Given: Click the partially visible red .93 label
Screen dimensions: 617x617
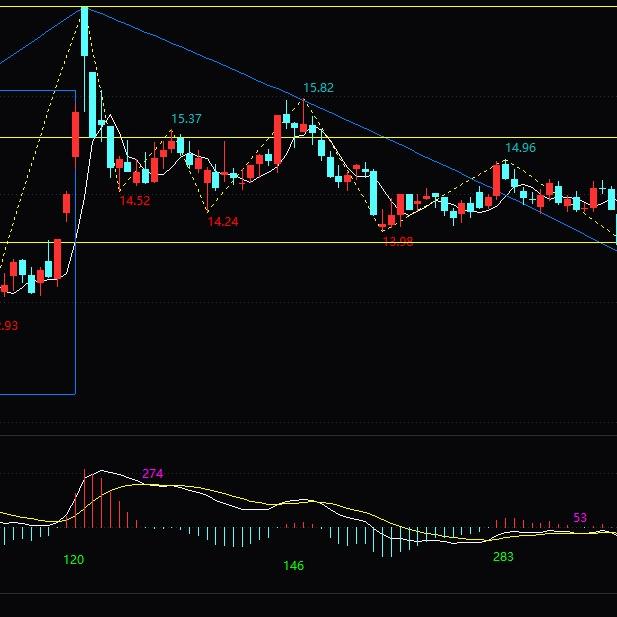Looking at the screenshot, I should pos(9,326).
